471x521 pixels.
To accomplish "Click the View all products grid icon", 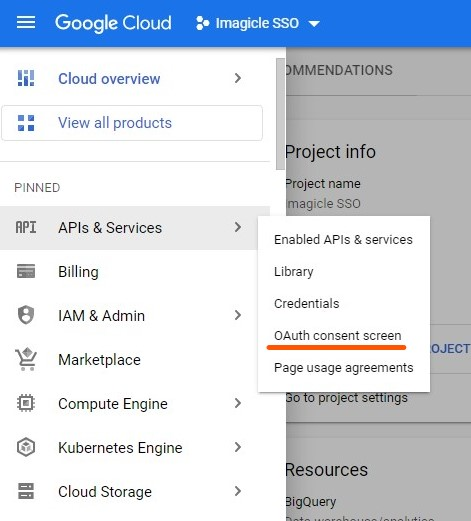I will tap(26, 123).
